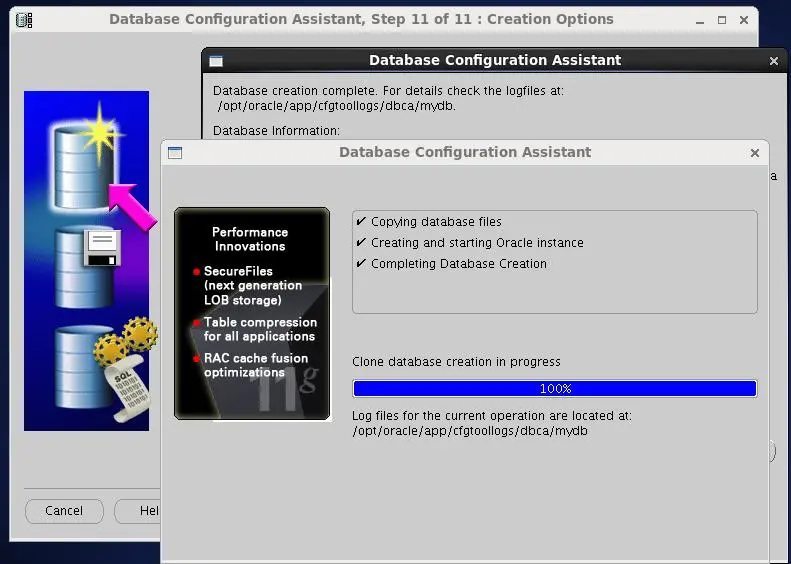Minimize the Creation Options wizard window
This screenshot has height=564, width=791.
700,20
